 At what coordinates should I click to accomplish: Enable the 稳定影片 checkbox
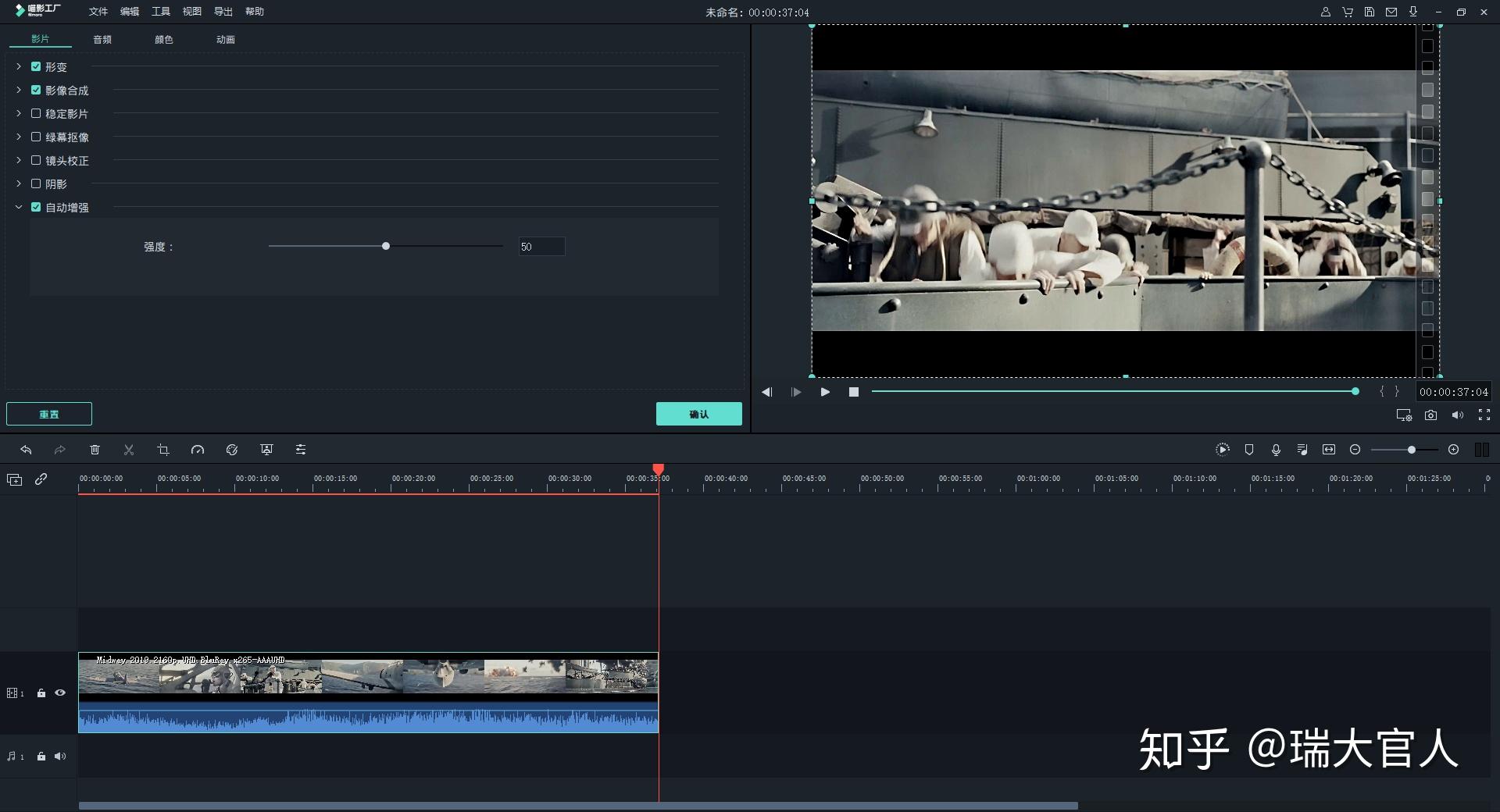[36, 113]
